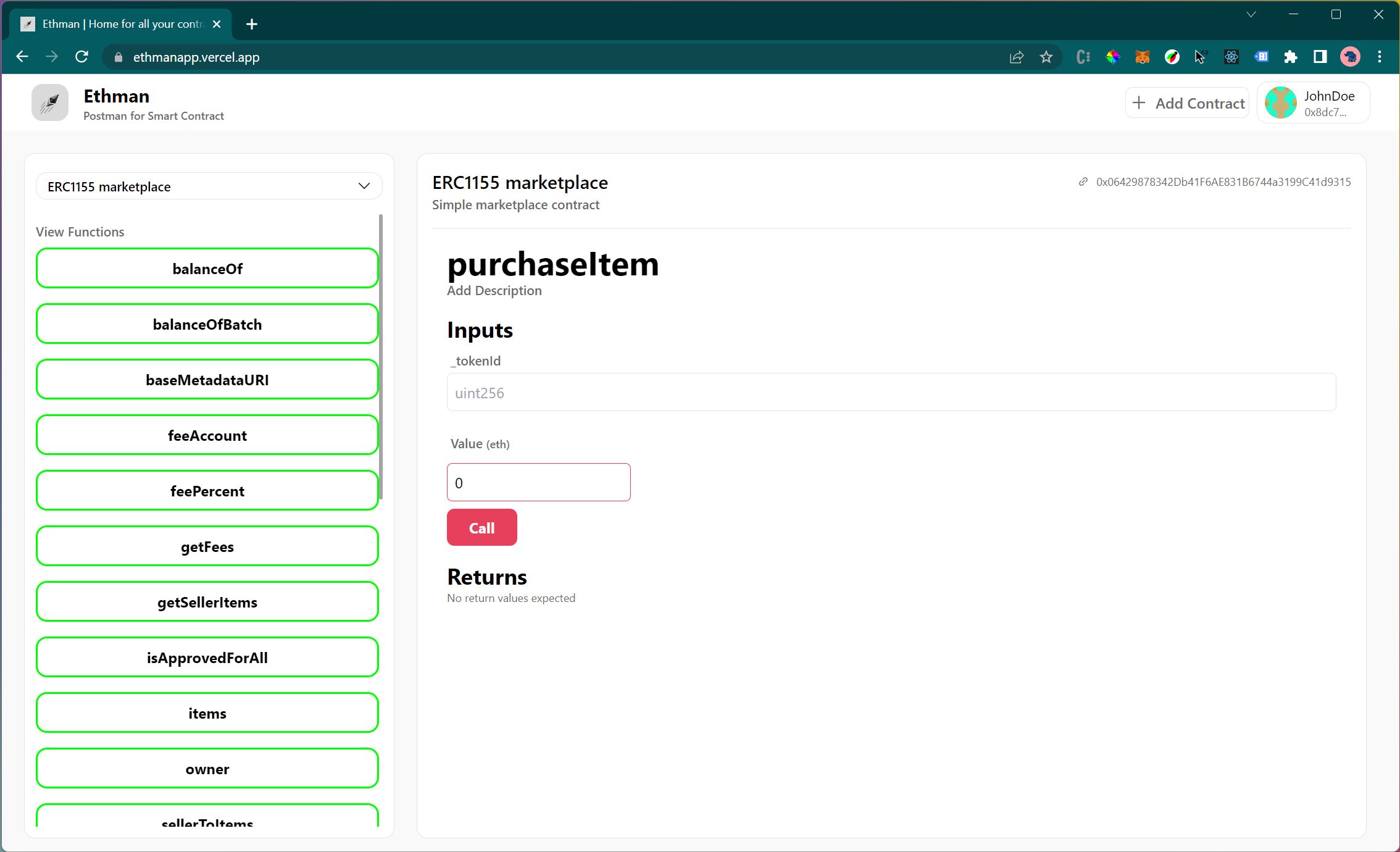Click the owner view function button
This screenshot has height=852, width=1400.
[206, 769]
